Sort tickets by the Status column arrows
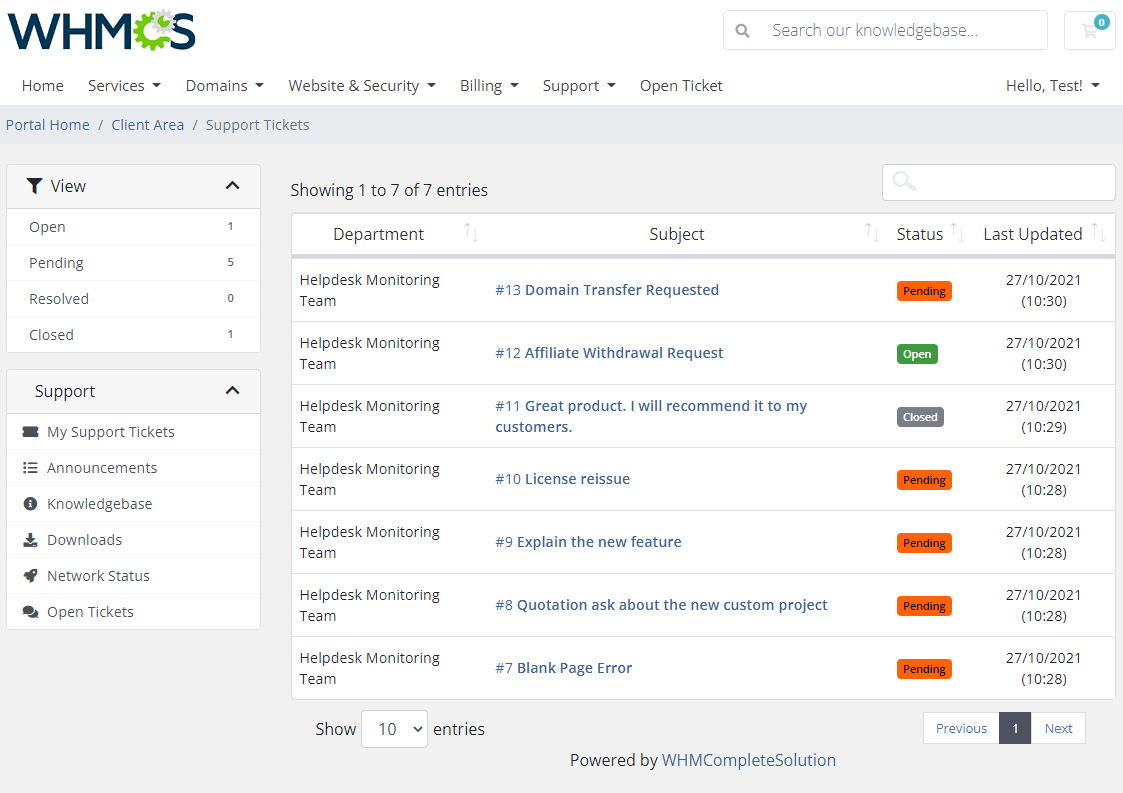1123x793 pixels. (957, 232)
